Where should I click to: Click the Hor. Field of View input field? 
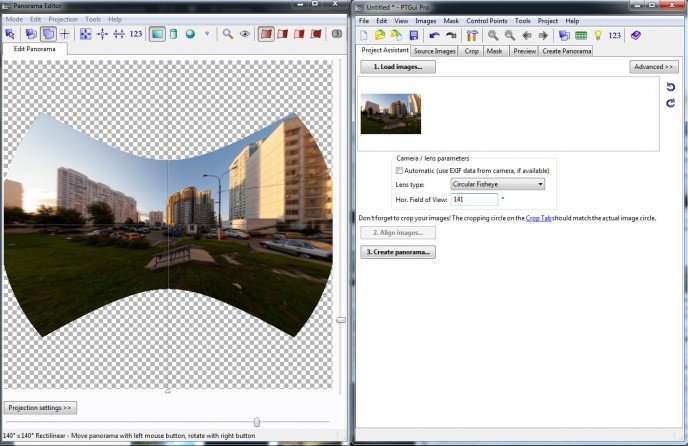tap(474, 199)
